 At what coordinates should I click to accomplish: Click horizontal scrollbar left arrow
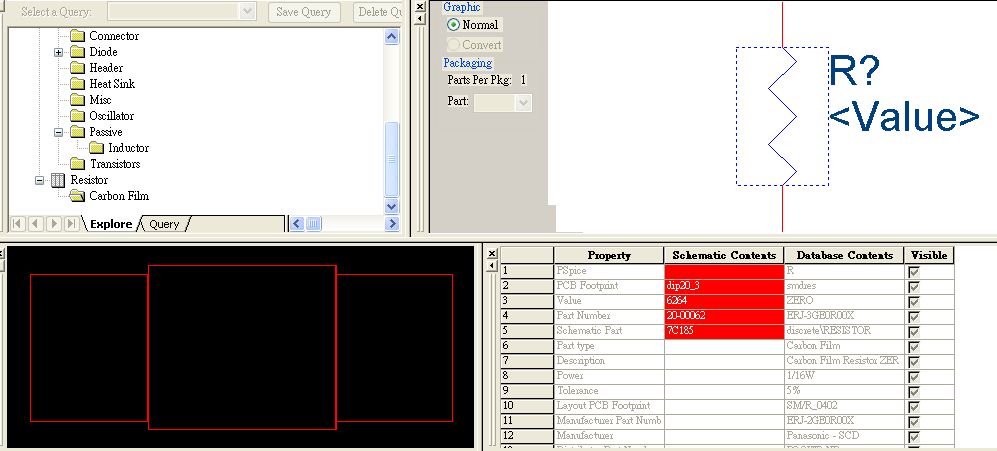click(296, 223)
